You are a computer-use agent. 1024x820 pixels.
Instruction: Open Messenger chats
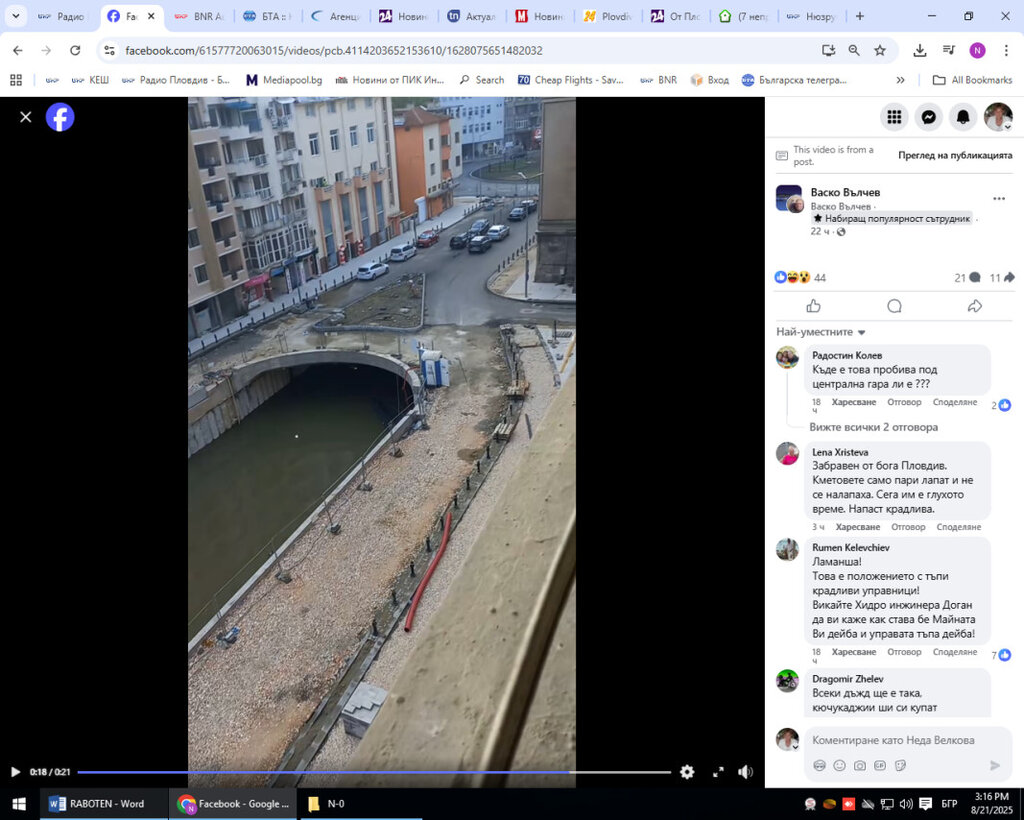click(x=929, y=117)
